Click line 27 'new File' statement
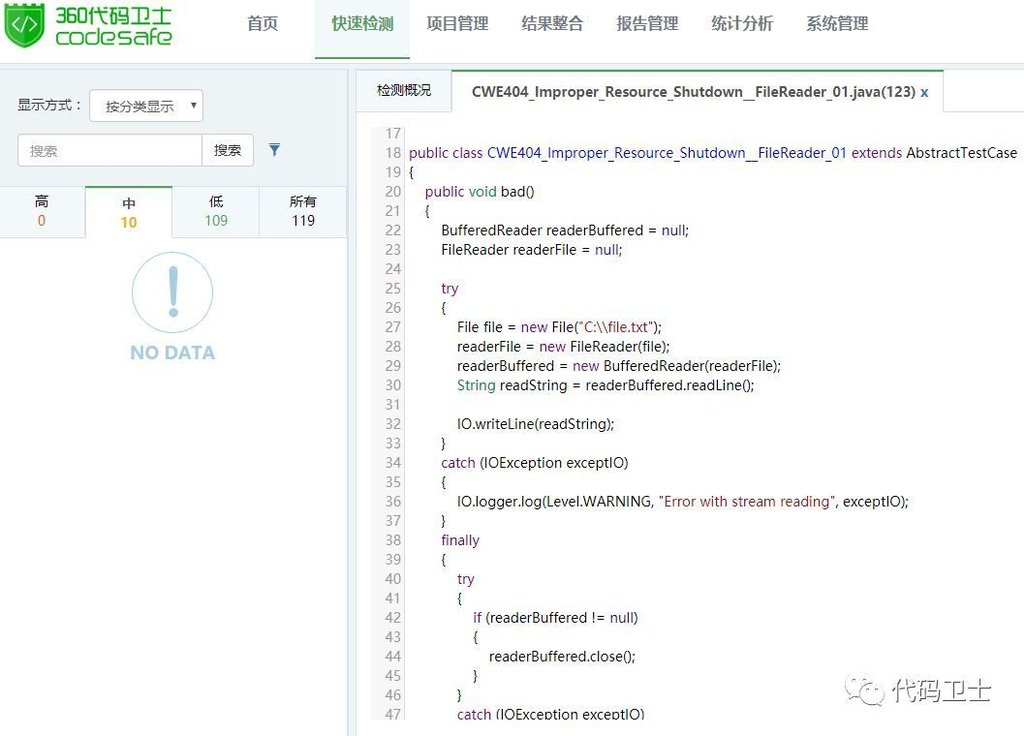This screenshot has height=736, width=1024. pos(559,327)
